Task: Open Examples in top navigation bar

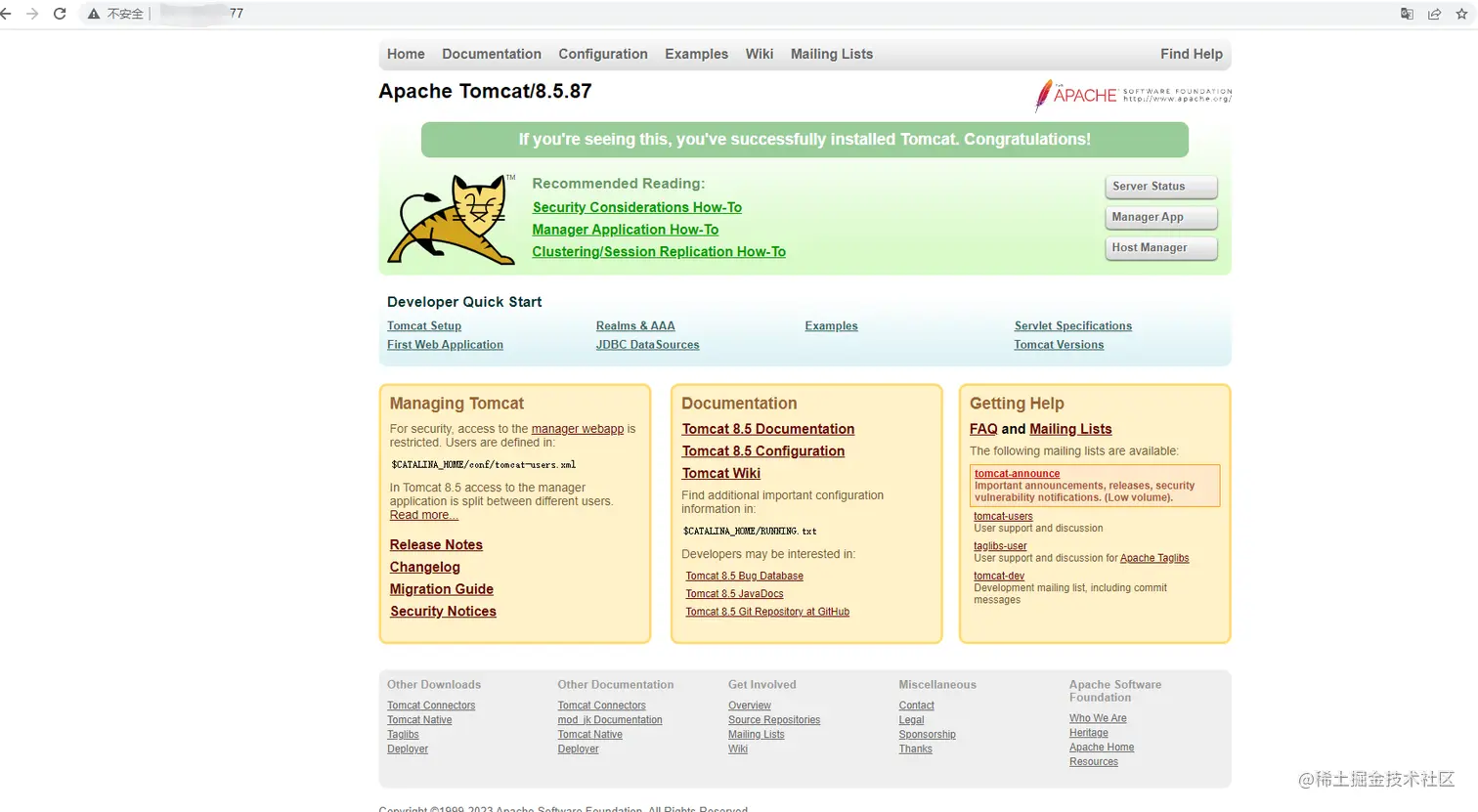Action: pyautogui.click(x=697, y=54)
